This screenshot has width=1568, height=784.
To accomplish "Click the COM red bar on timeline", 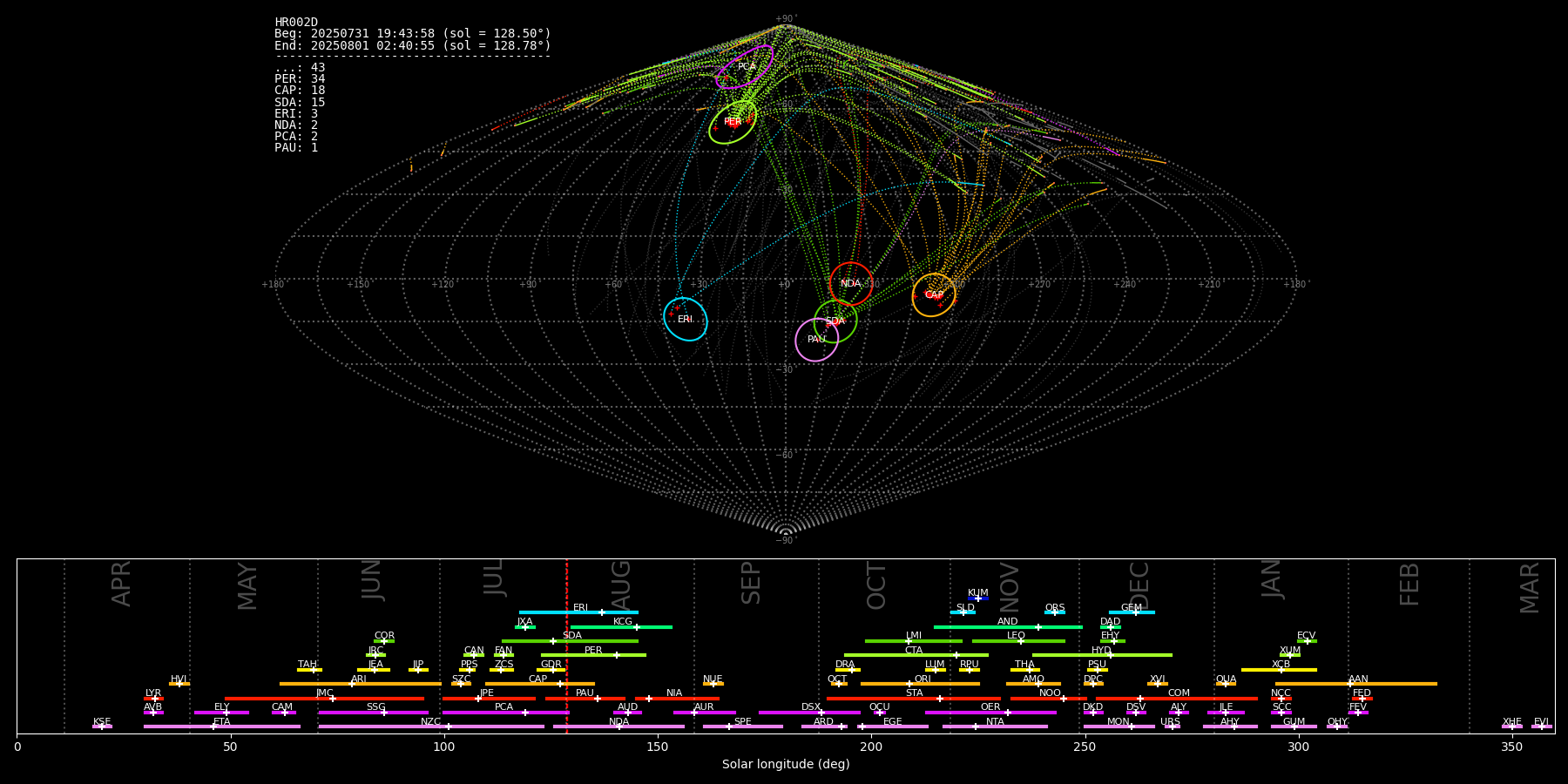I will coord(1177,699).
